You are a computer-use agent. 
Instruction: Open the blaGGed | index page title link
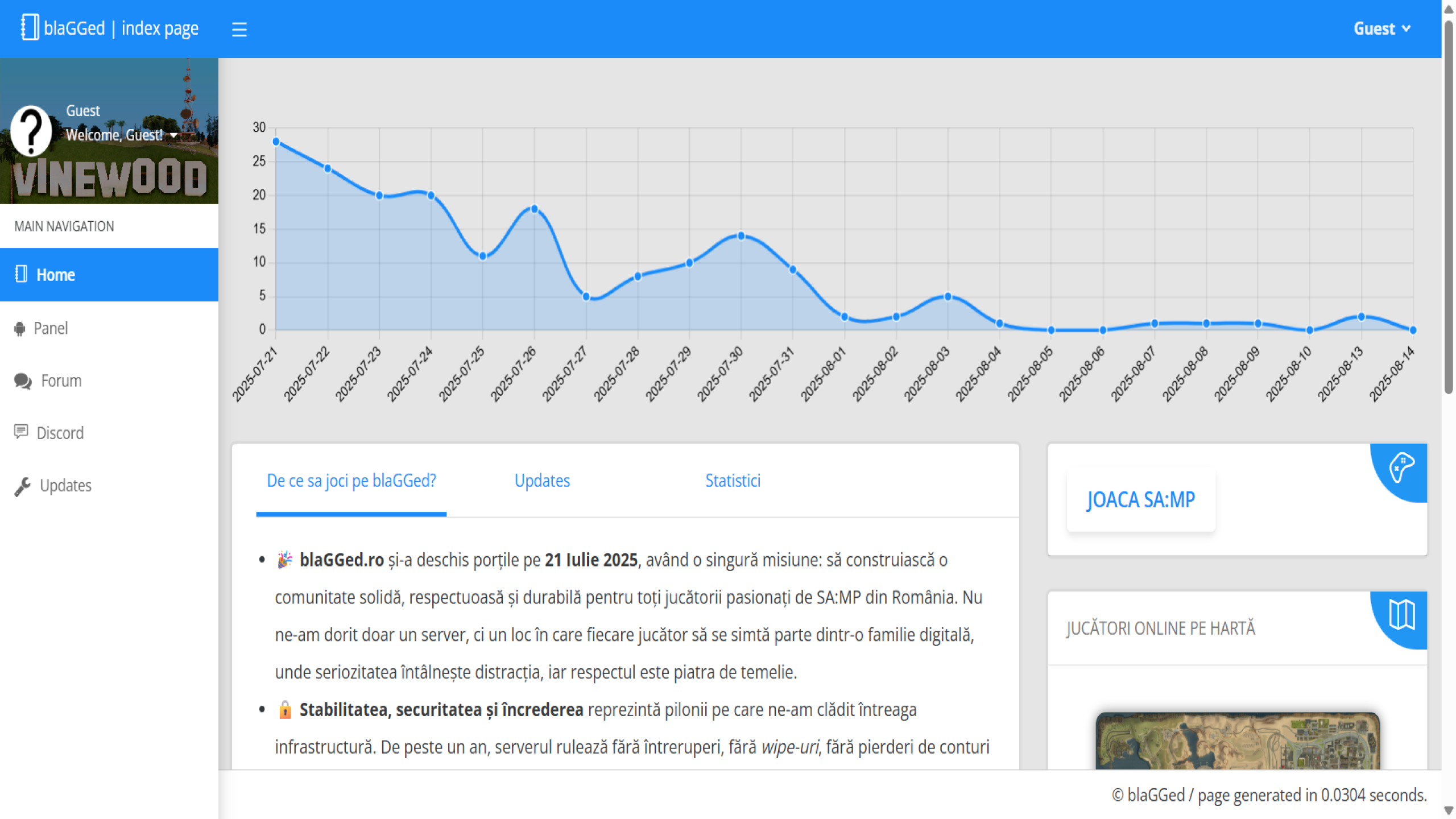tap(121, 28)
